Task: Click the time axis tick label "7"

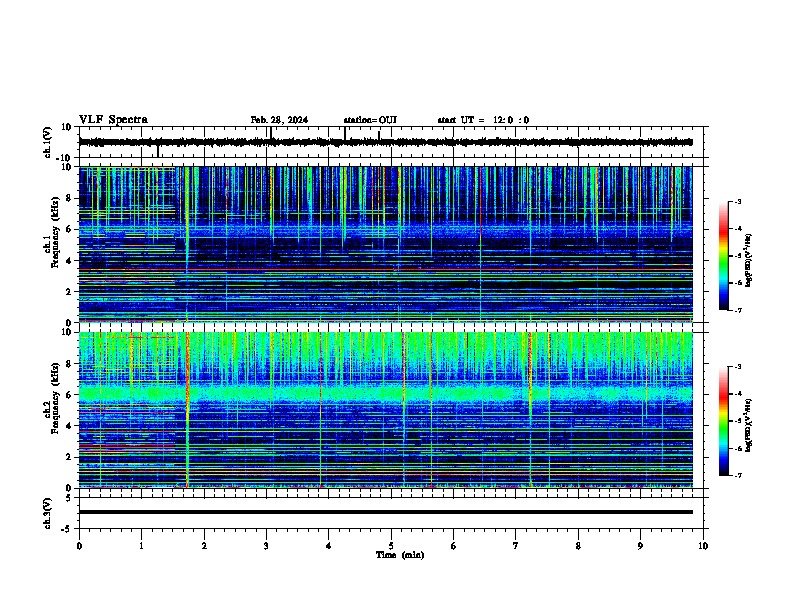Action: click(x=516, y=546)
